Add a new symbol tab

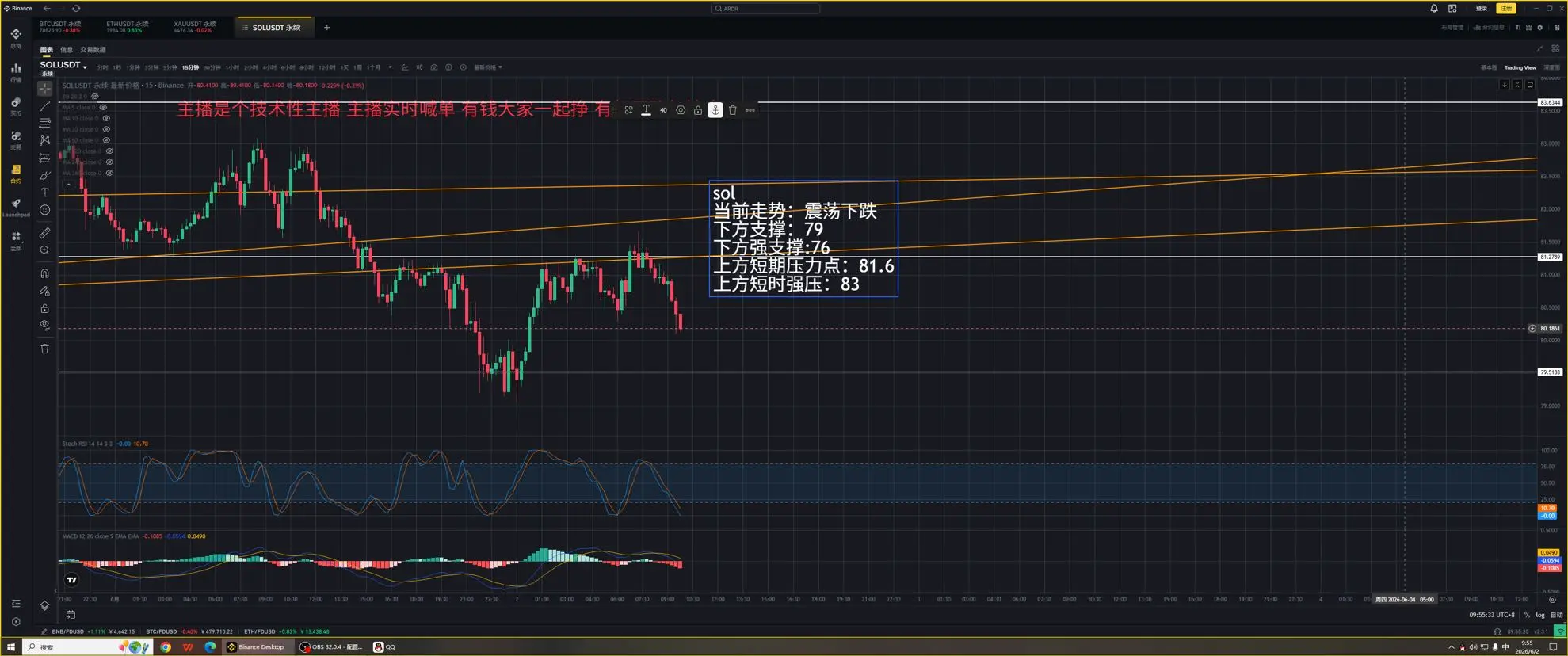coord(326,28)
